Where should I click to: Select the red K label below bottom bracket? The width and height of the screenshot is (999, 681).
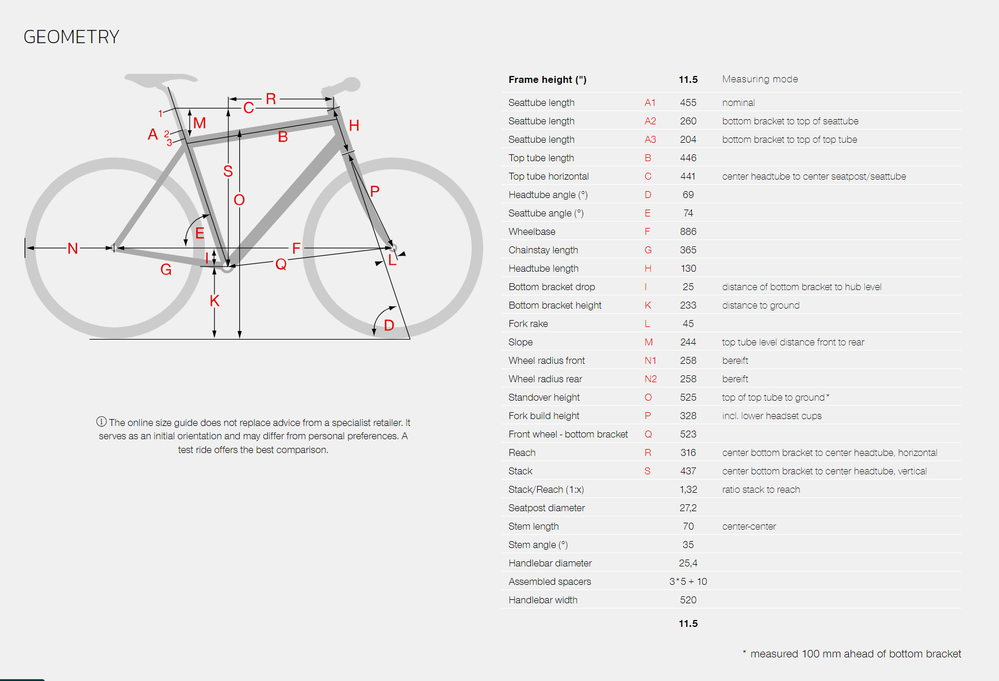click(x=214, y=301)
